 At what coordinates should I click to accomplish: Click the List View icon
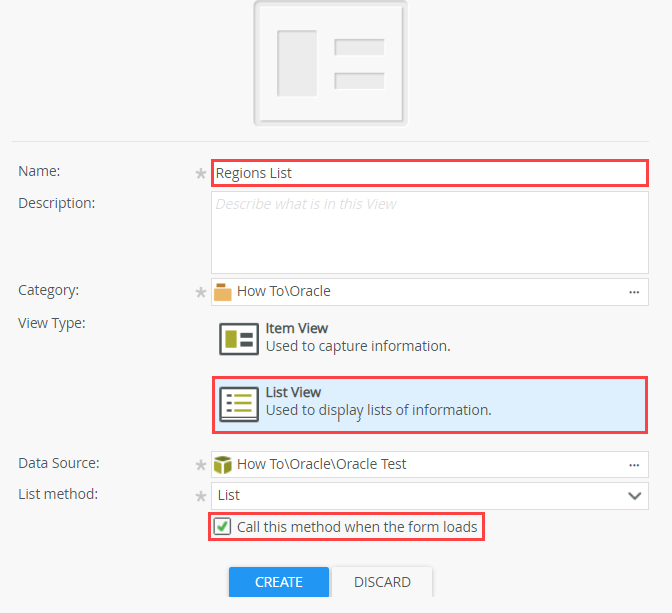coord(239,403)
